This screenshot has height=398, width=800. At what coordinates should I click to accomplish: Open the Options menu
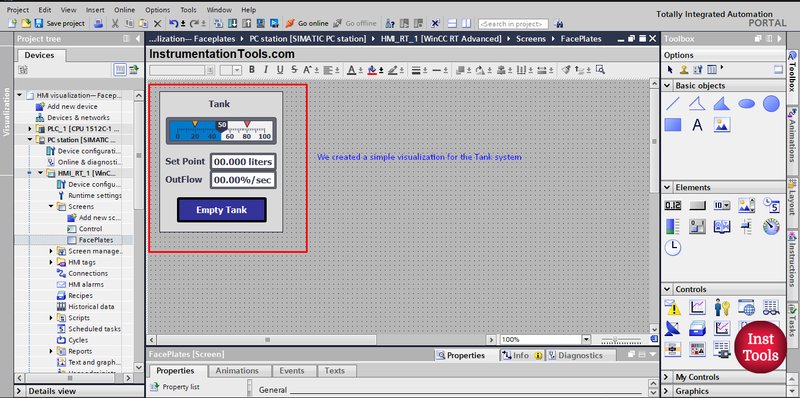tap(158, 10)
